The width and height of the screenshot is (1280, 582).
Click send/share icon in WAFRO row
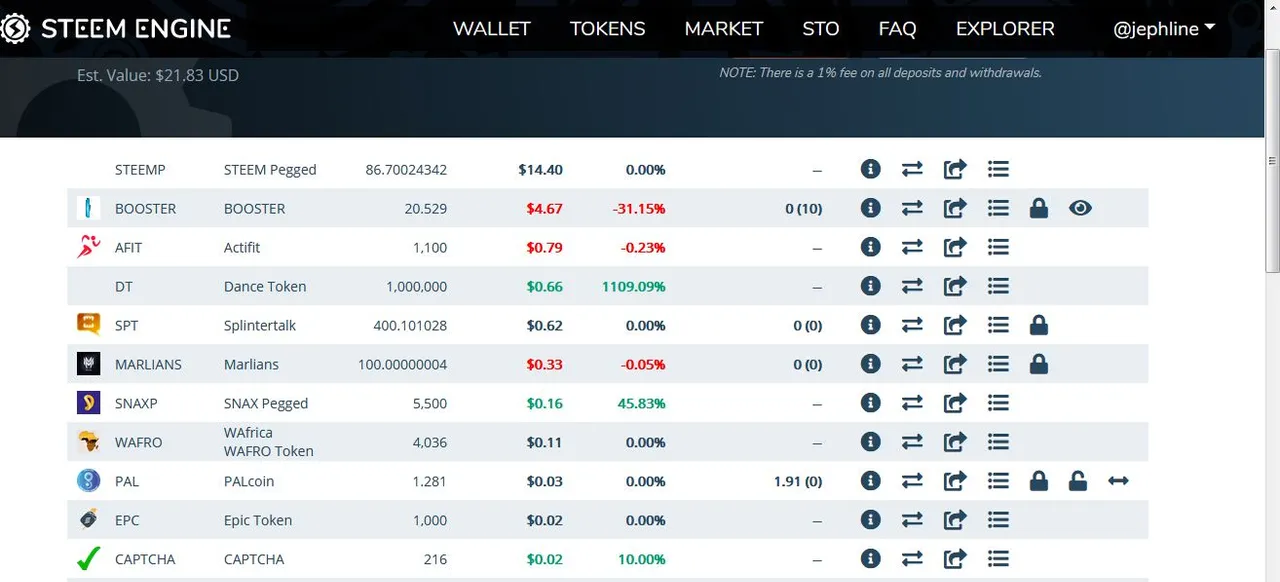955,442
